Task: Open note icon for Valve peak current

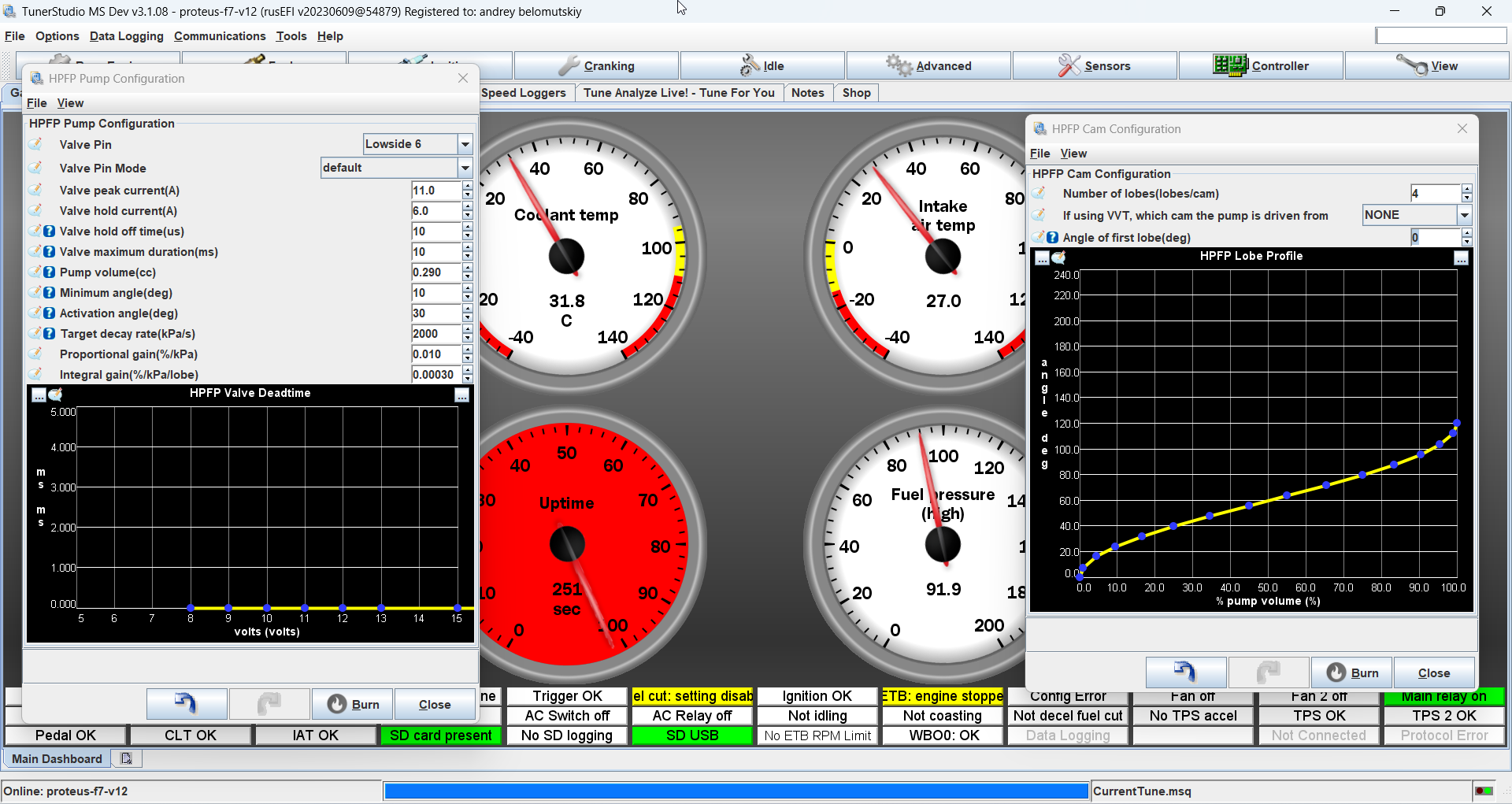Action: [x=35, y=190]
